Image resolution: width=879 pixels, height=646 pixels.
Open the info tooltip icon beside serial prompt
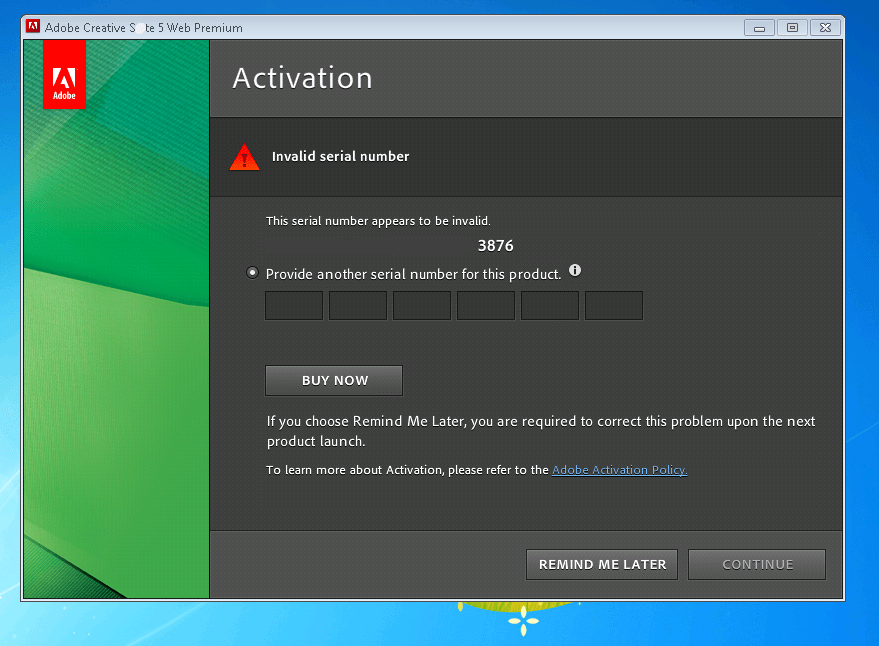pyautogui.click(x=575, y=270)
